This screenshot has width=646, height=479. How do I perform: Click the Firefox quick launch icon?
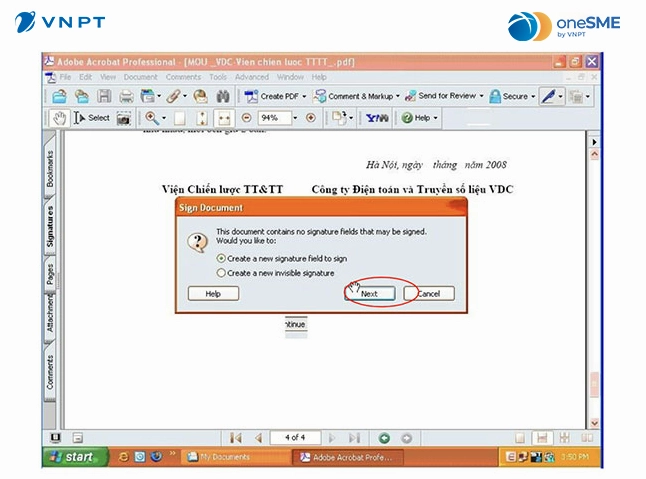click(156, 456)
